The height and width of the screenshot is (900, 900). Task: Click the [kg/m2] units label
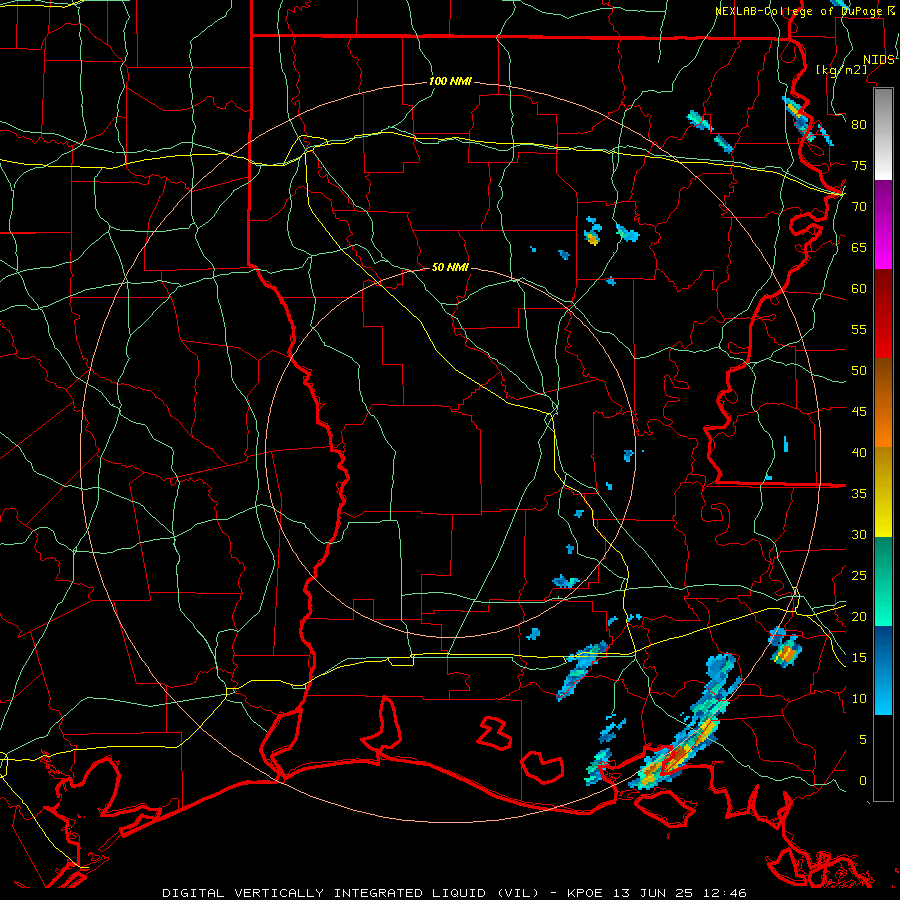point(841,70)
